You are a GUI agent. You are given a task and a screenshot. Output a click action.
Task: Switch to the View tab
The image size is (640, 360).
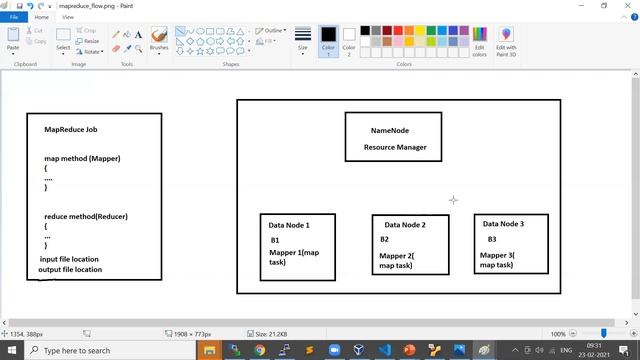(68, 17)
